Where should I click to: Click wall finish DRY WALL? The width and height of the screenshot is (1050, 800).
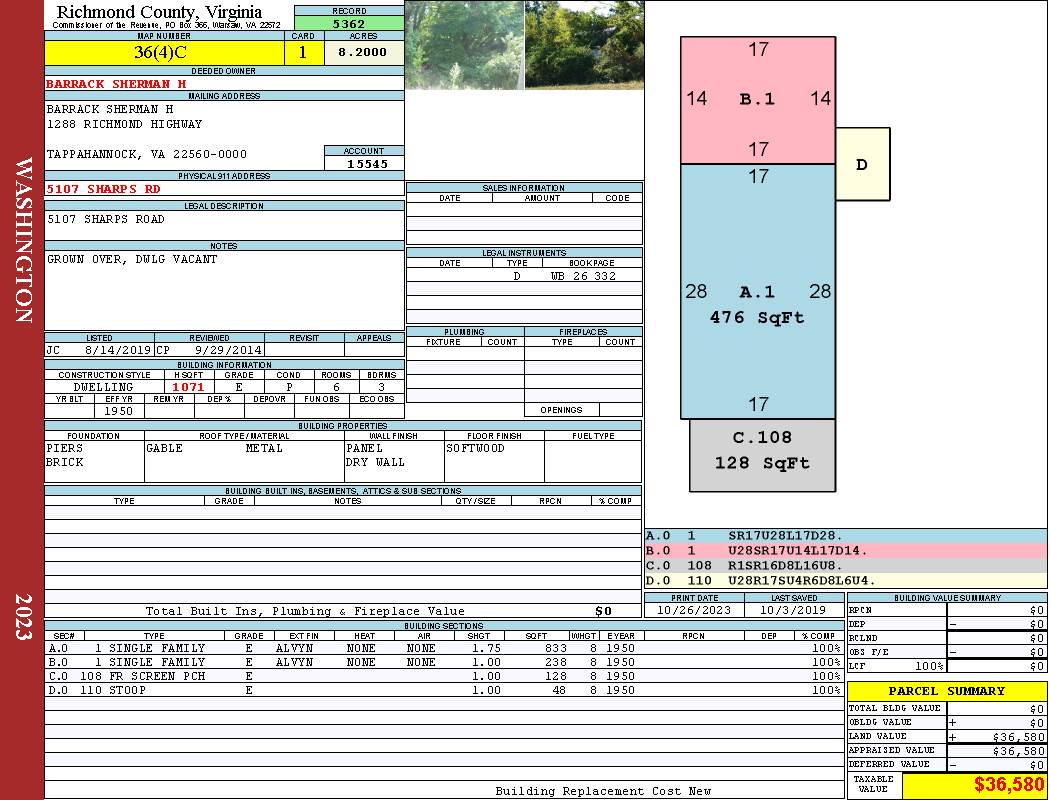tap(375, 462)
